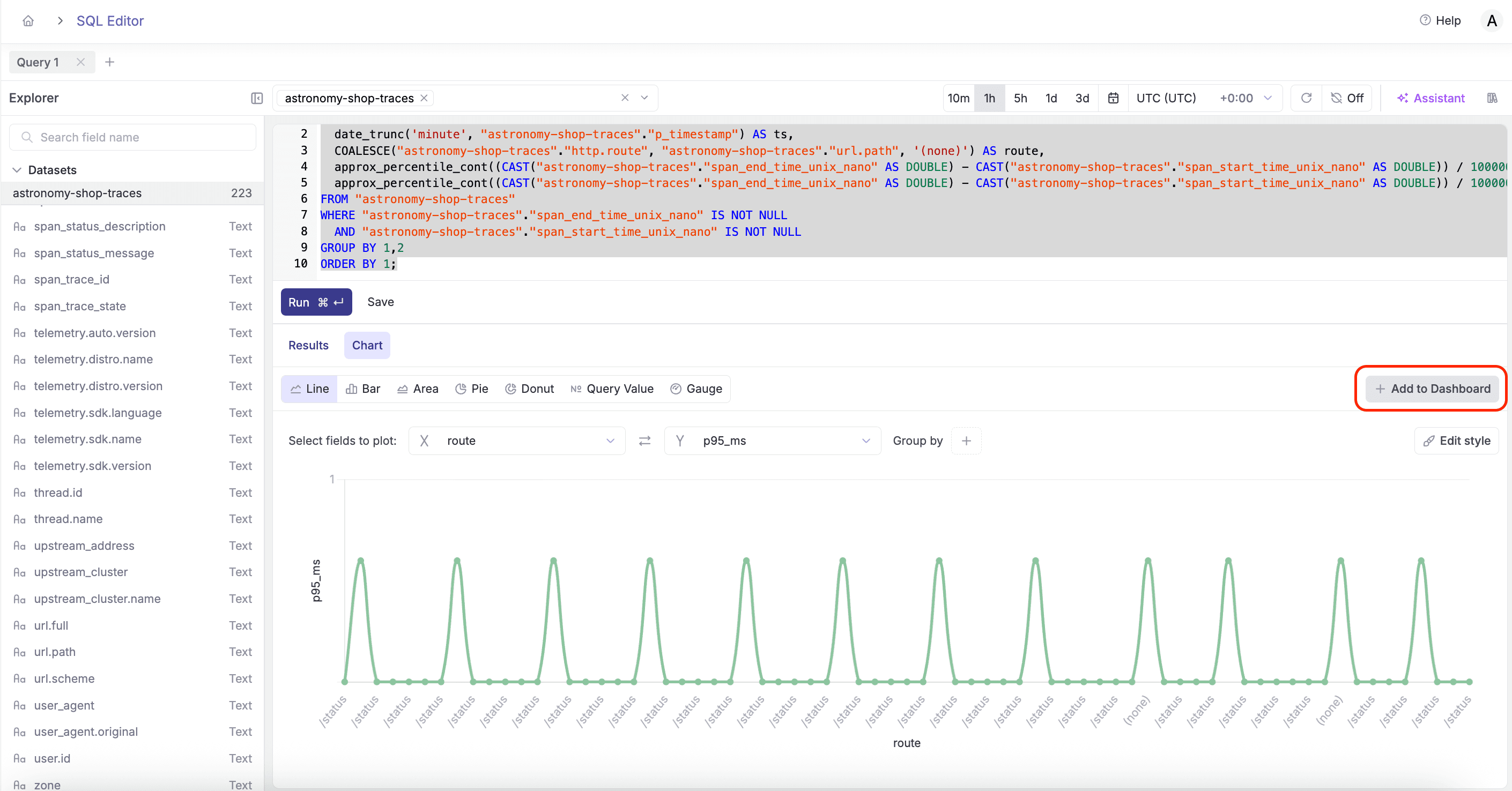Add a Group by field

coord(966,441)
